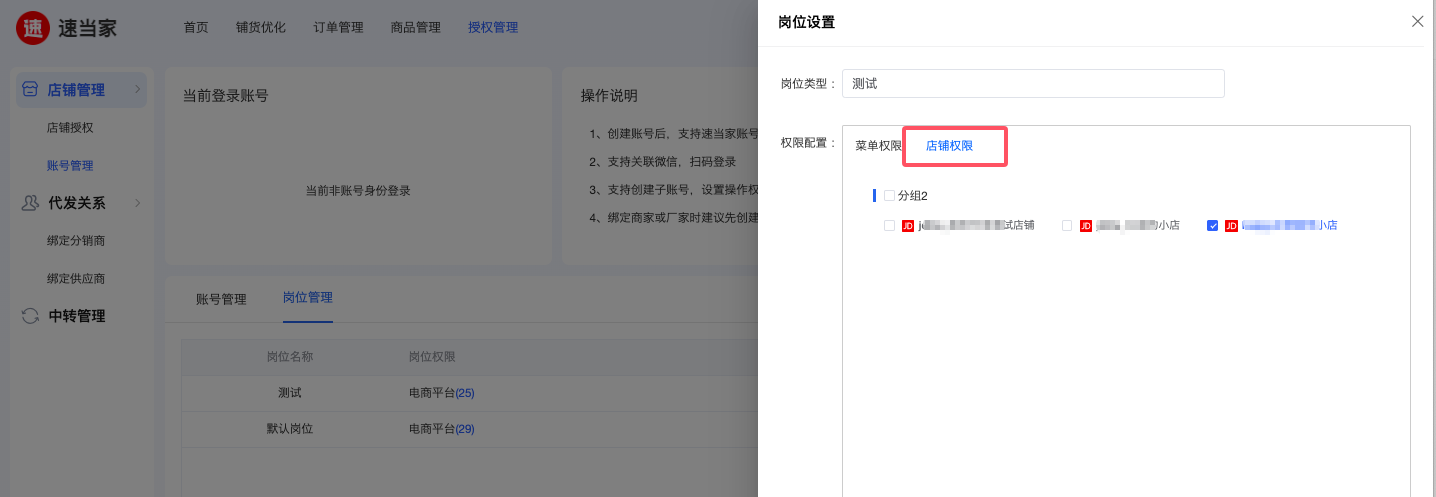Image resolution: width=1436 pixels, height=497 pixels.
Task: Open 订单管理 in the top navigation
Action: coord(338,28)
